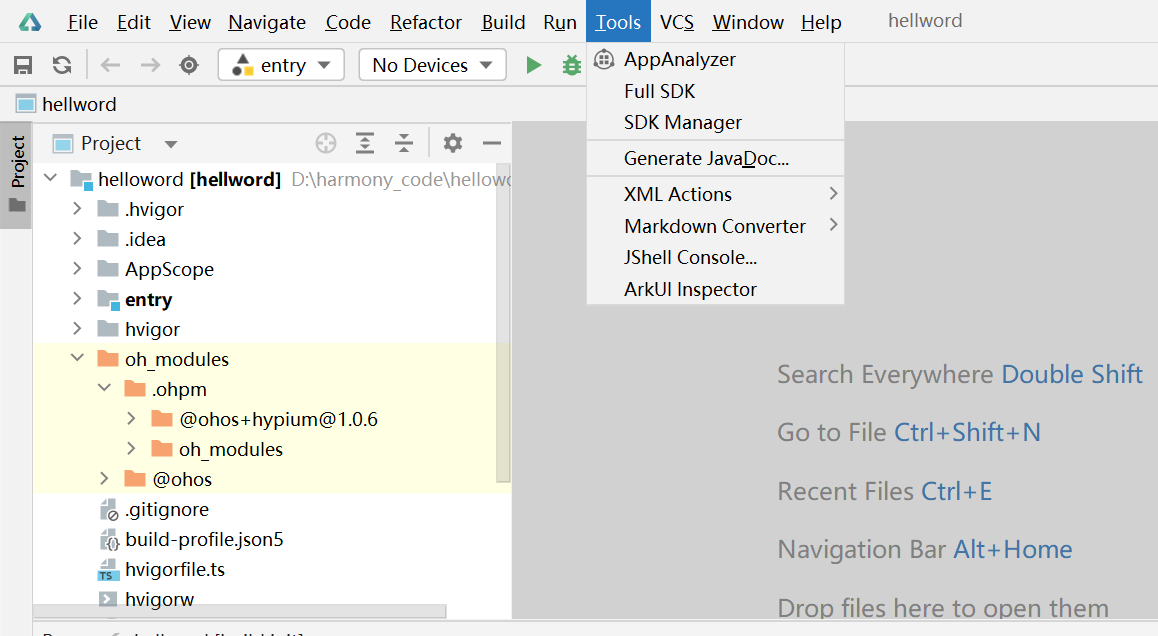1158x636 pixels.
Task: Navigate forward with the right arrow icon
Action: click(x=150, y=65)
